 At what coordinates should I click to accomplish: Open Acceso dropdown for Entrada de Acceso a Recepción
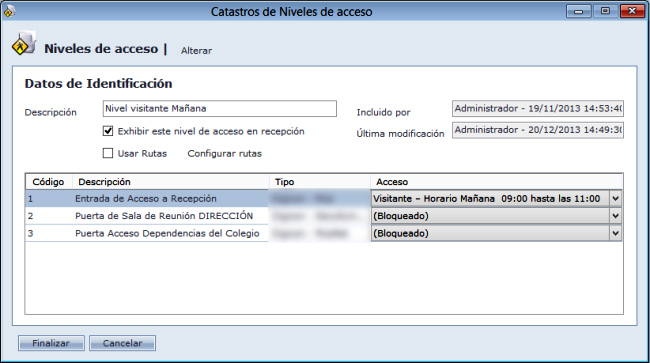[x=616, y=198]
